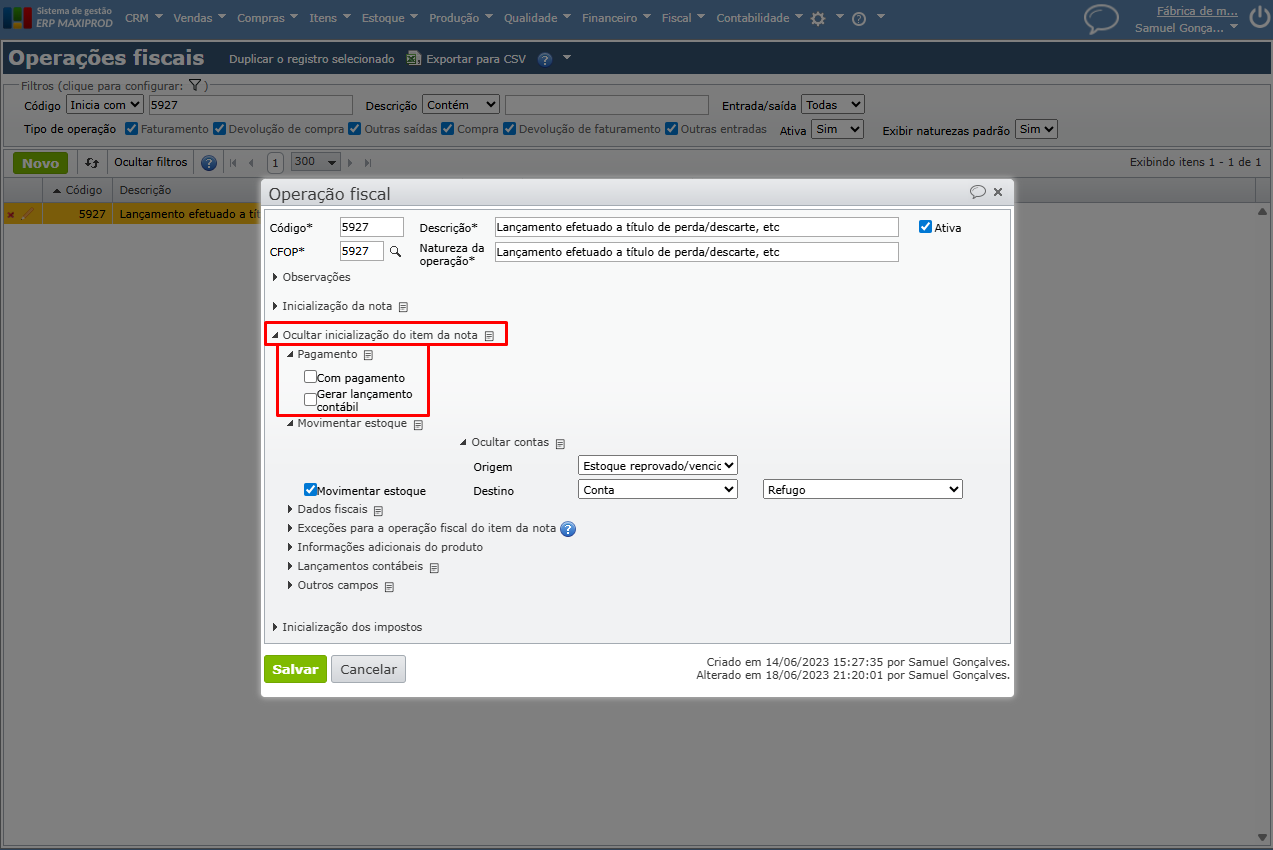Viewport: 1273px width, 850px height.
Task: Click the Salvar button
Action: 295,669
